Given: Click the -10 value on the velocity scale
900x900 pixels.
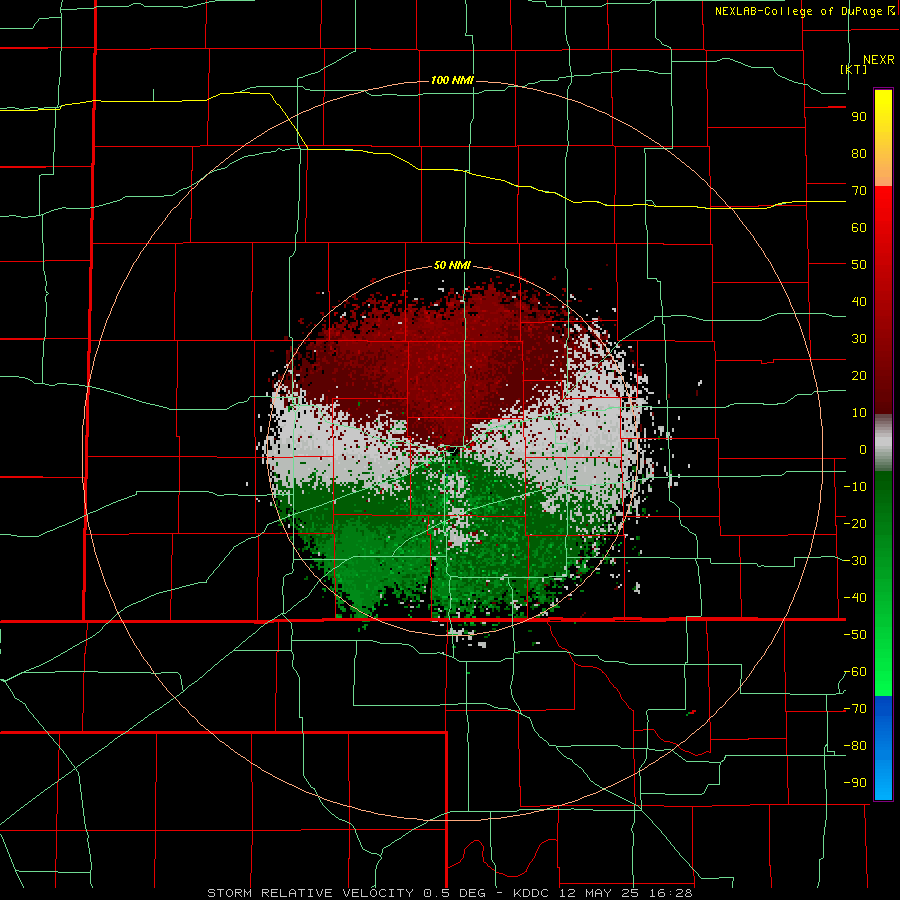Looking at the screenshot, I should 855,487.
